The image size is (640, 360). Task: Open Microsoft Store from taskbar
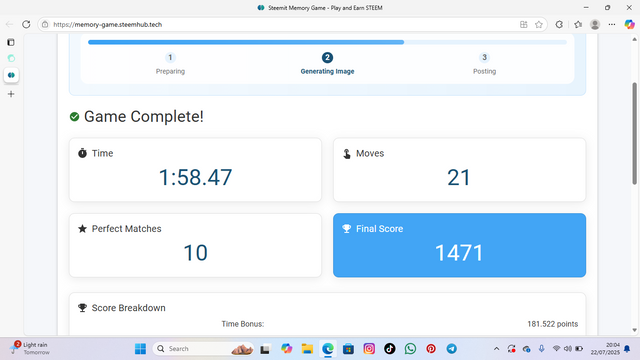348,349
